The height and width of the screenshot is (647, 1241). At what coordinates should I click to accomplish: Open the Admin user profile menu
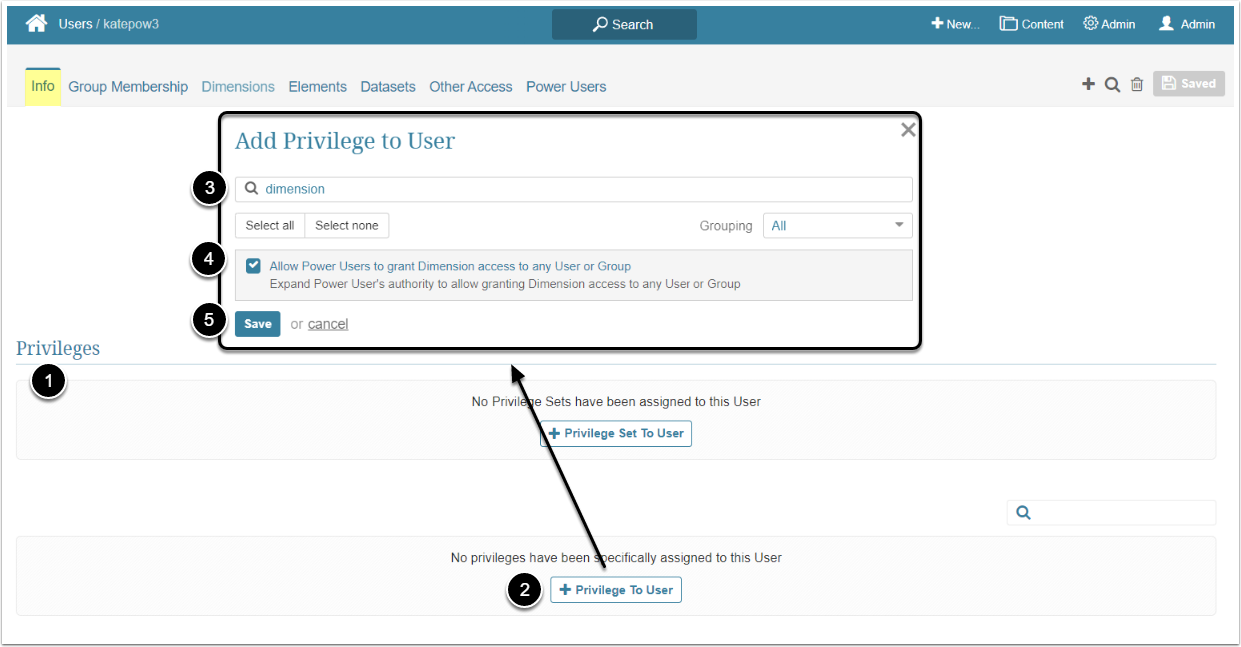pyautogui.click(x=1186, y=24)
